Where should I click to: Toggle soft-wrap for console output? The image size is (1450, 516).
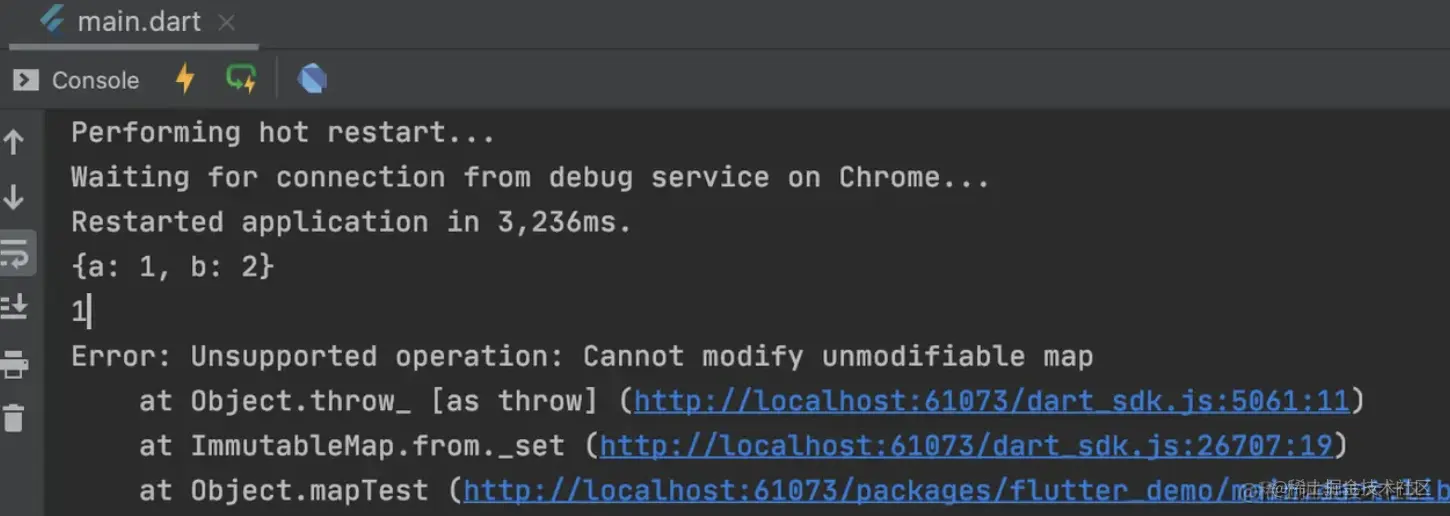pyautogui.click(x=15, y=254)
